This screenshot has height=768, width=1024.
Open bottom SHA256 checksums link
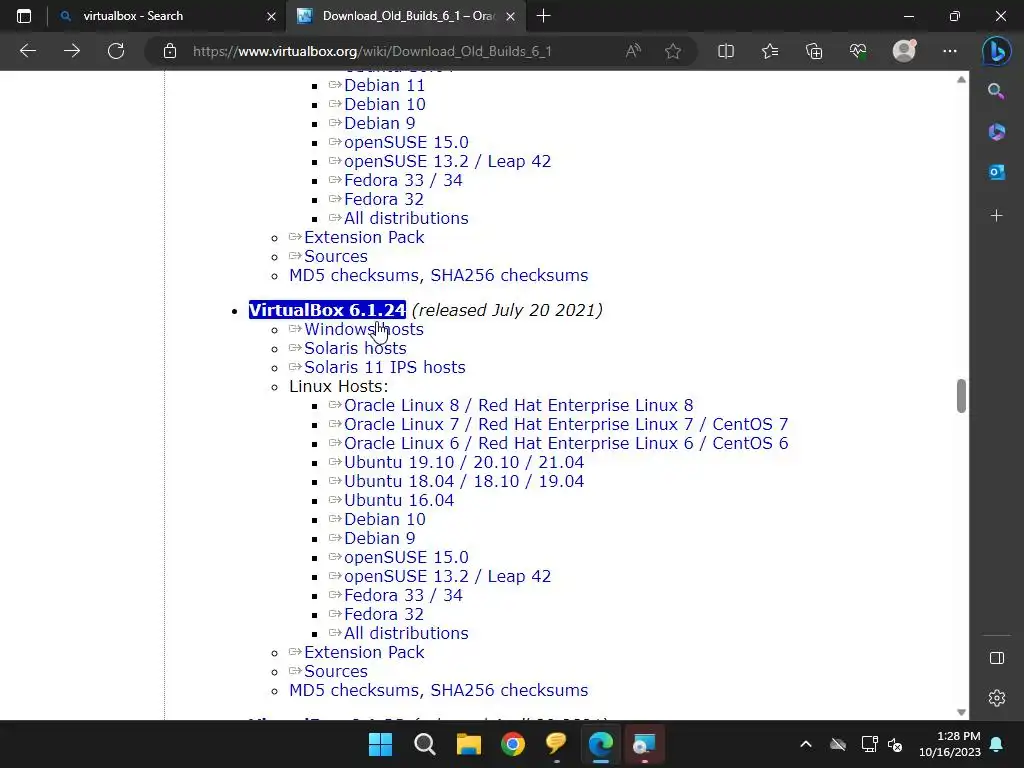click(509, 690)
